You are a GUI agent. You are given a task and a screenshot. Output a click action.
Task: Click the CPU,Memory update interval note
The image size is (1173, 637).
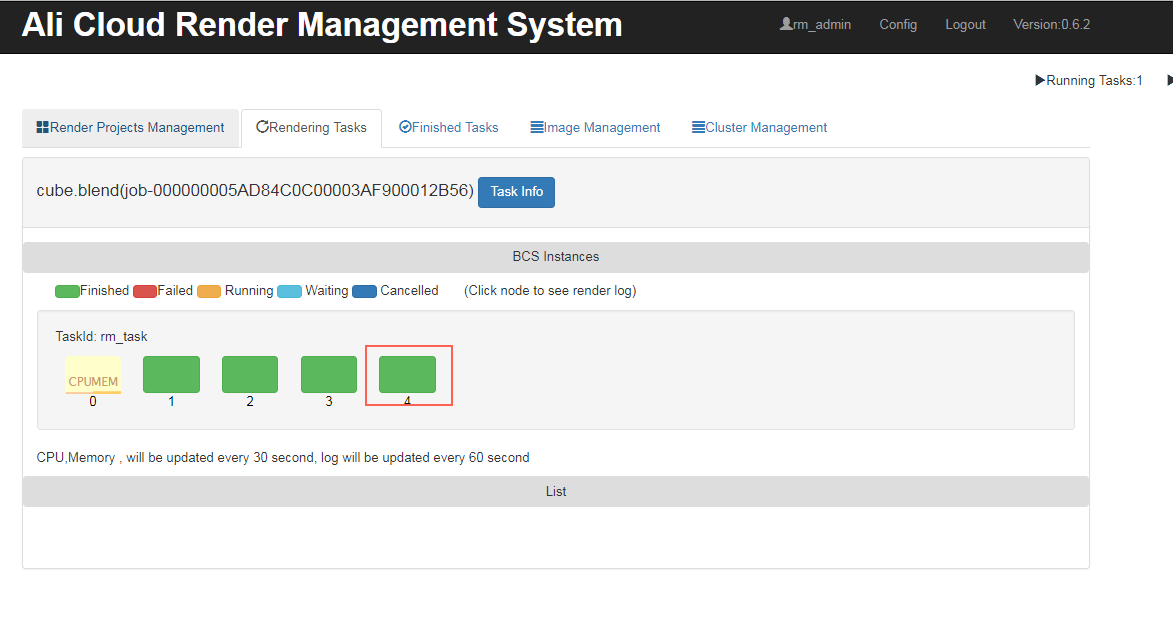283,458
